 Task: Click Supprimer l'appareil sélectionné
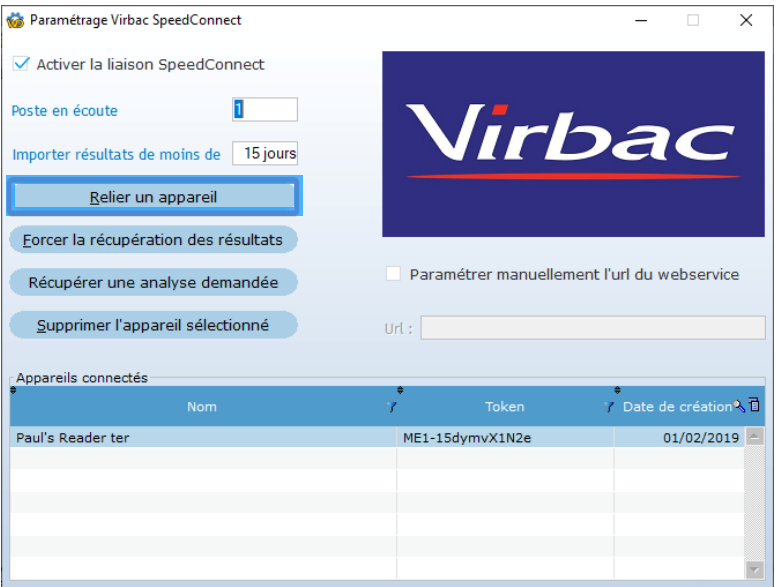pos(153,325)
